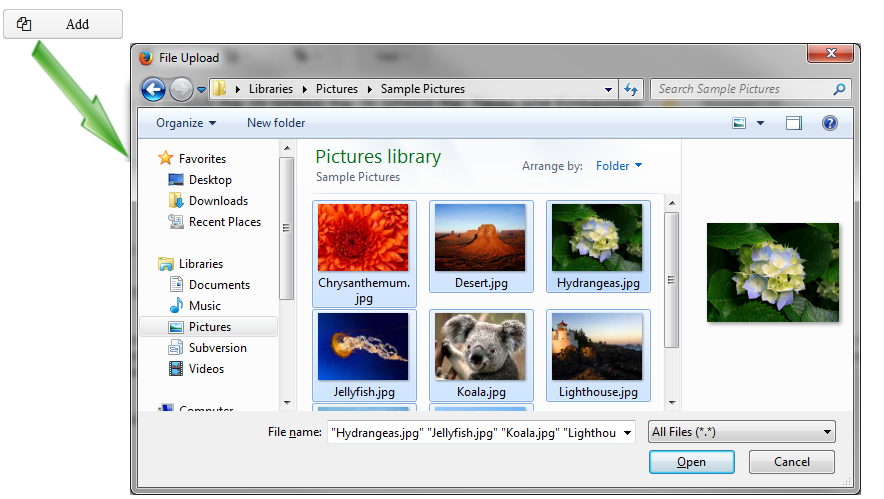Click the folder icon in the address bar
The height and width of the screenshot is (499, 884).
pyautogui.click(x=219, y=89)
